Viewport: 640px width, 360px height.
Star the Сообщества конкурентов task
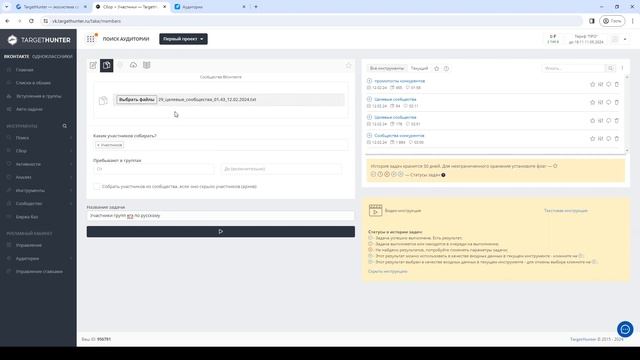593,139
